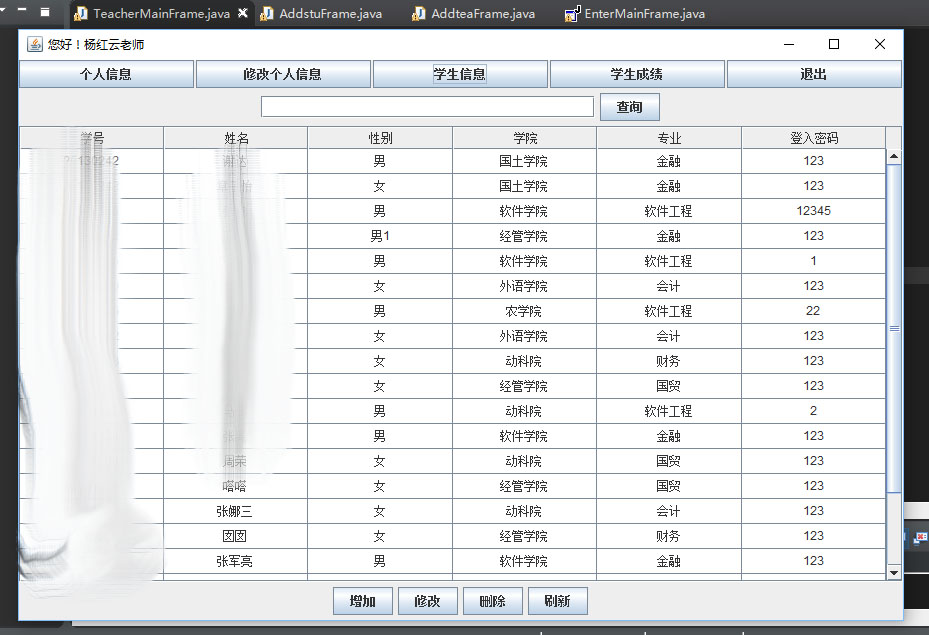
Task: Click the 删除 button
Action: coord(492,601)
